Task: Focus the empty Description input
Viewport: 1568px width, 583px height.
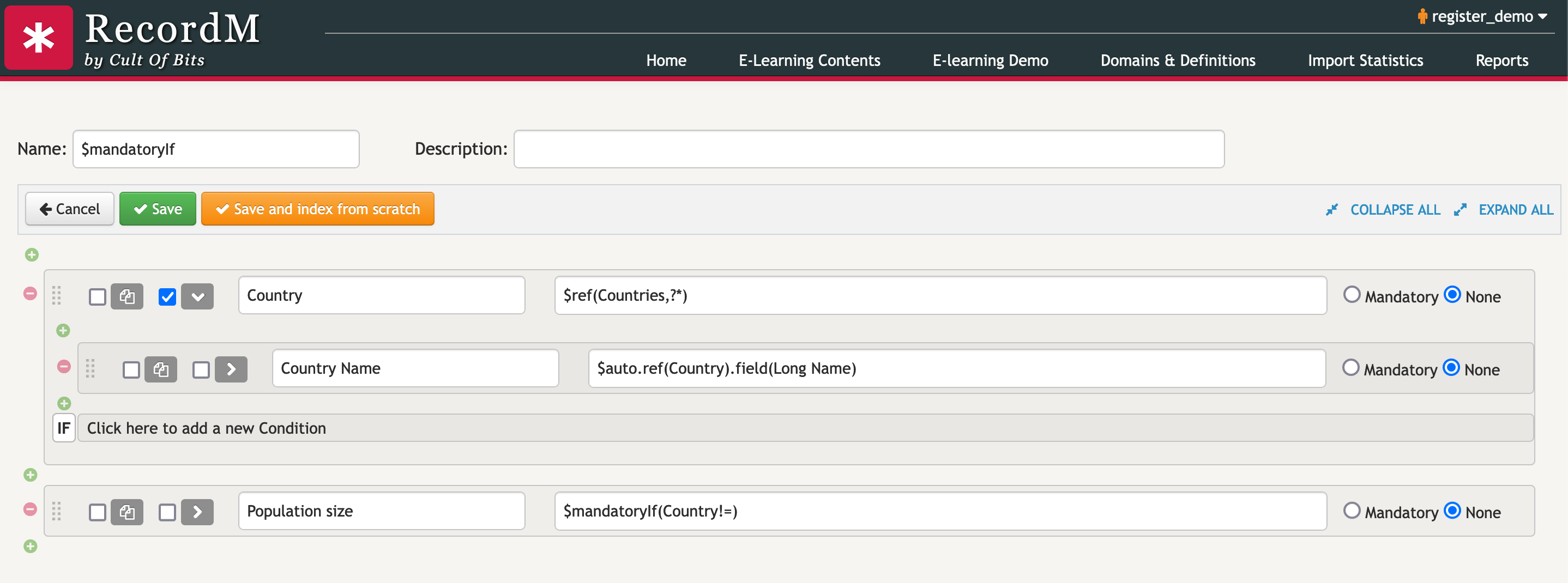Action: click(869, 149)
